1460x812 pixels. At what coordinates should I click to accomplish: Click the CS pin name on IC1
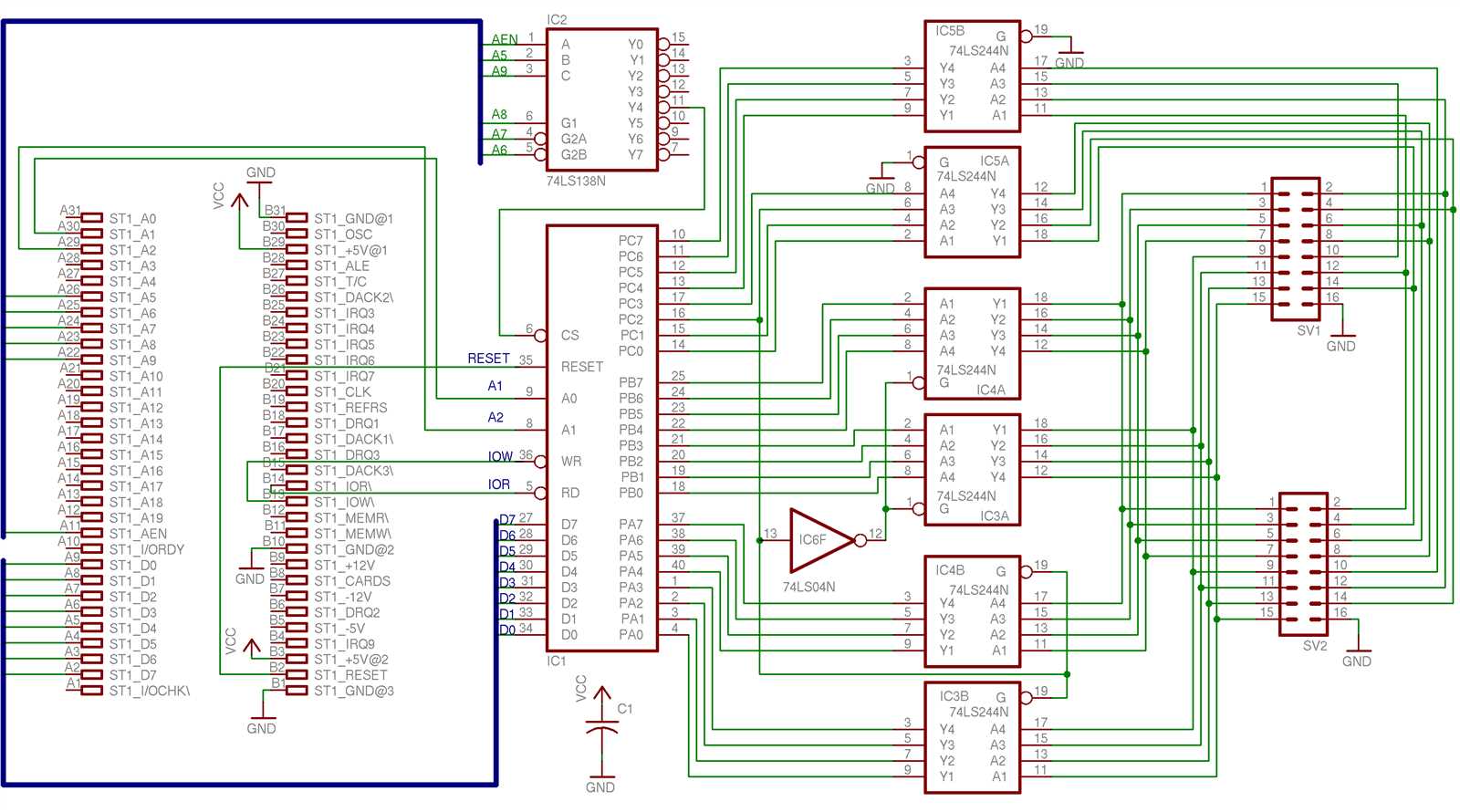(x=570, y=336)
